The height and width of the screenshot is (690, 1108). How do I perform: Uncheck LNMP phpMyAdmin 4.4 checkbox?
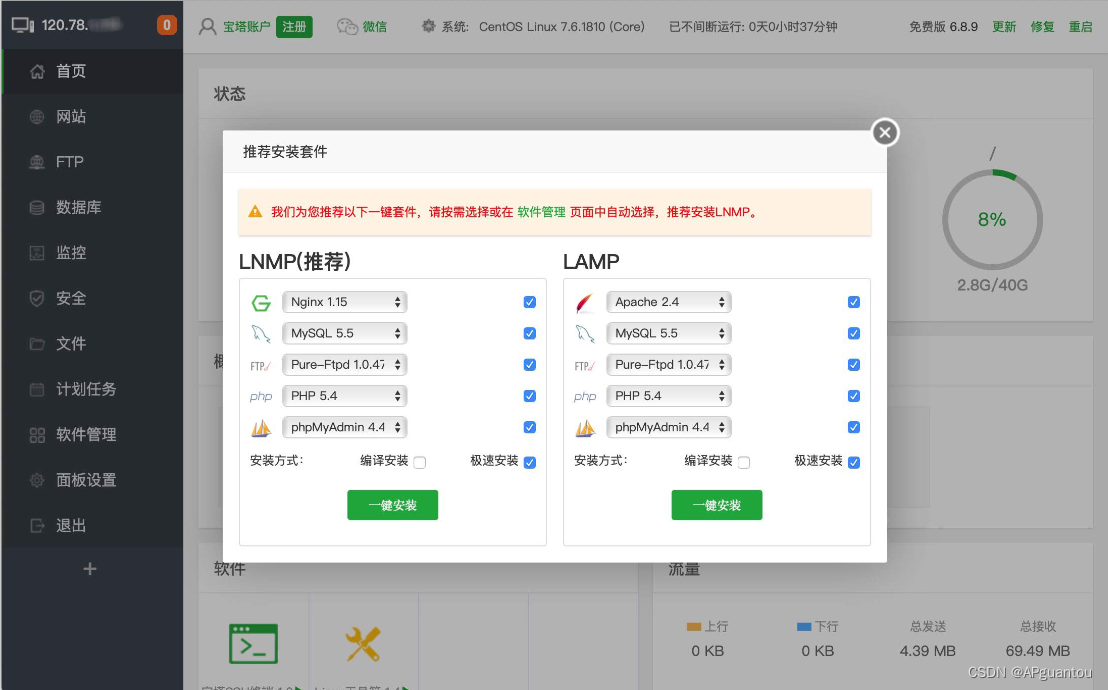point(529,427)
